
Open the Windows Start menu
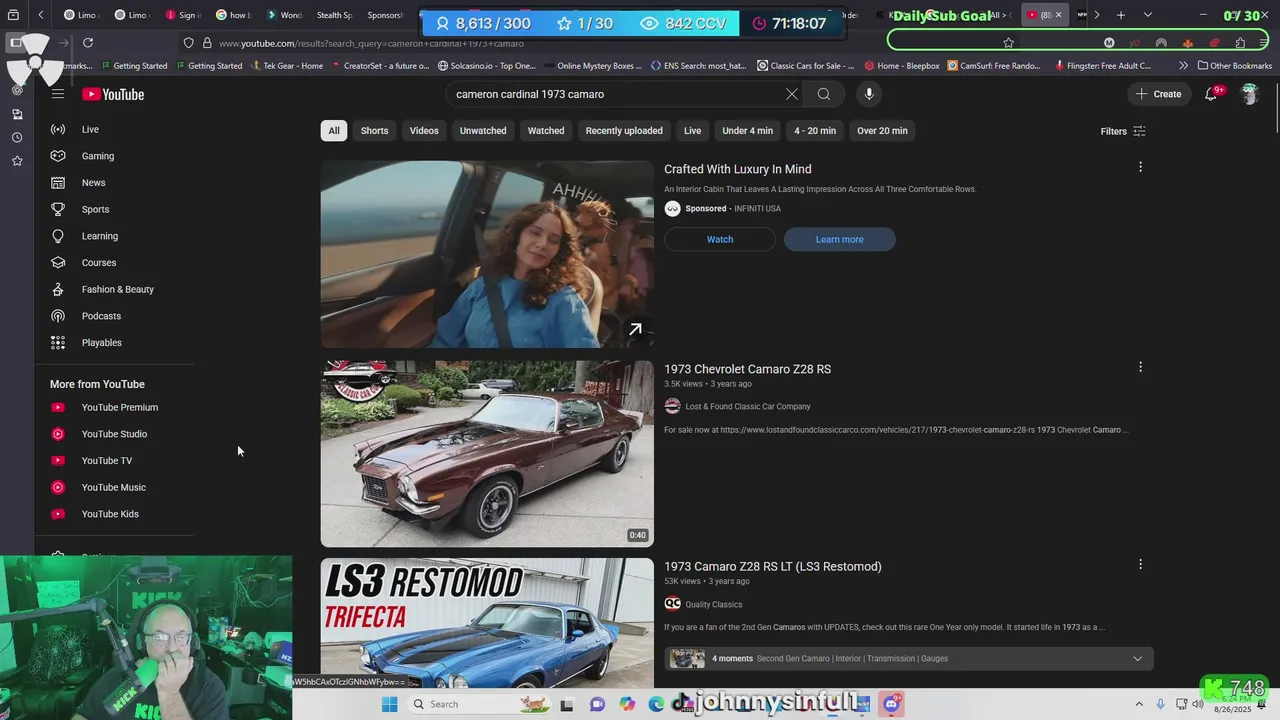390,704
